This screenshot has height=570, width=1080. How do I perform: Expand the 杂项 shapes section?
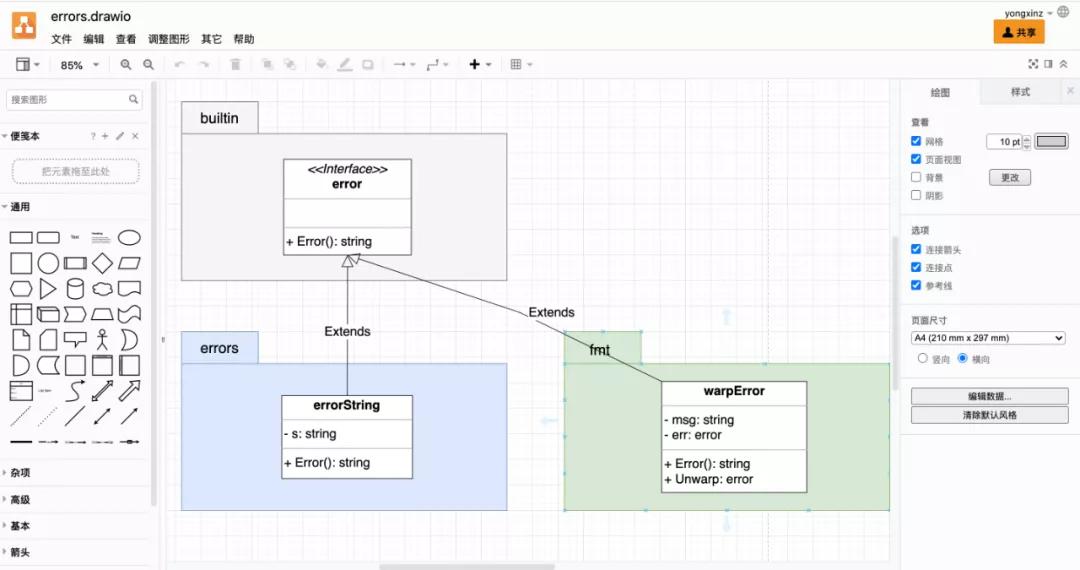(x=16, y=473)
